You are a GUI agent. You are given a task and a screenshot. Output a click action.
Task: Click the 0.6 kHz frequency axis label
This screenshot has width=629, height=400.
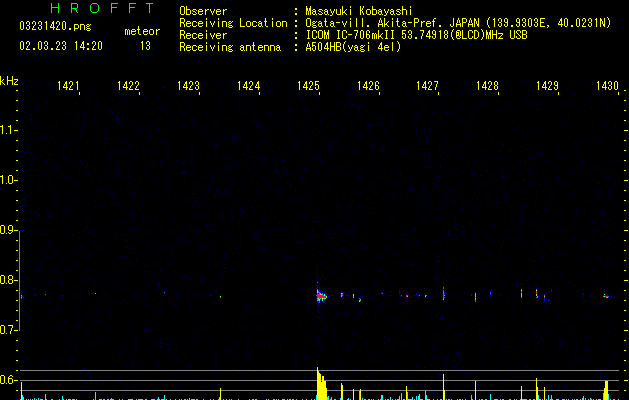pyautogui.click(x=8, y=380)
